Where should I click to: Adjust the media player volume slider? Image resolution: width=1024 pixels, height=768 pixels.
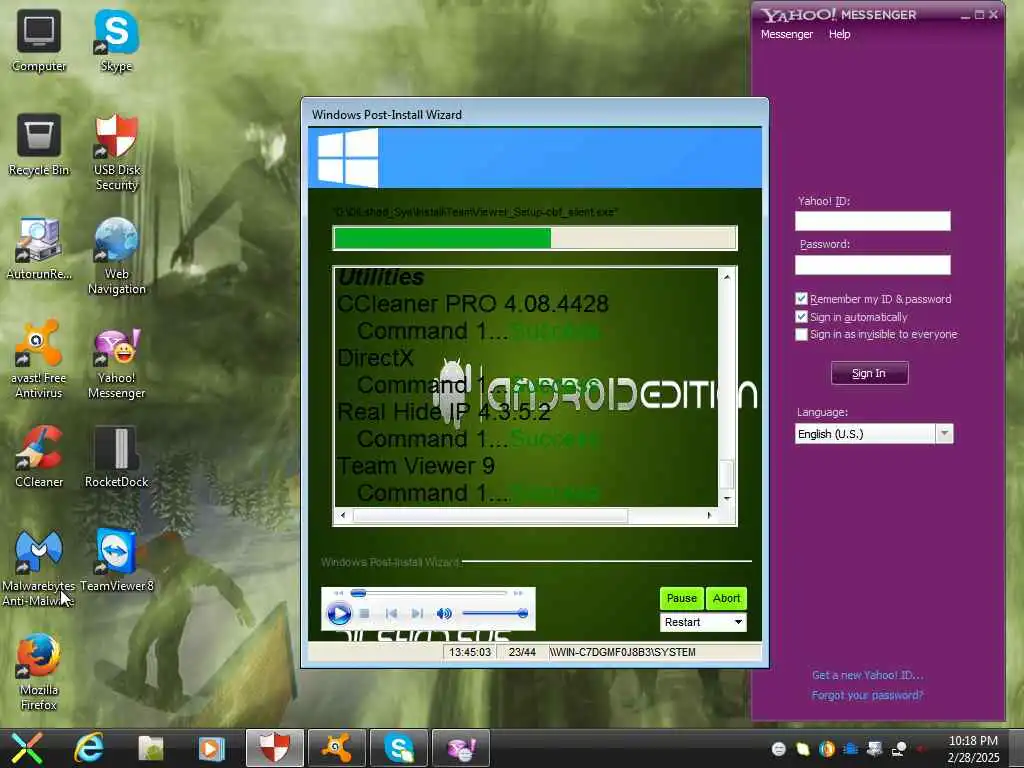[495, 613]
